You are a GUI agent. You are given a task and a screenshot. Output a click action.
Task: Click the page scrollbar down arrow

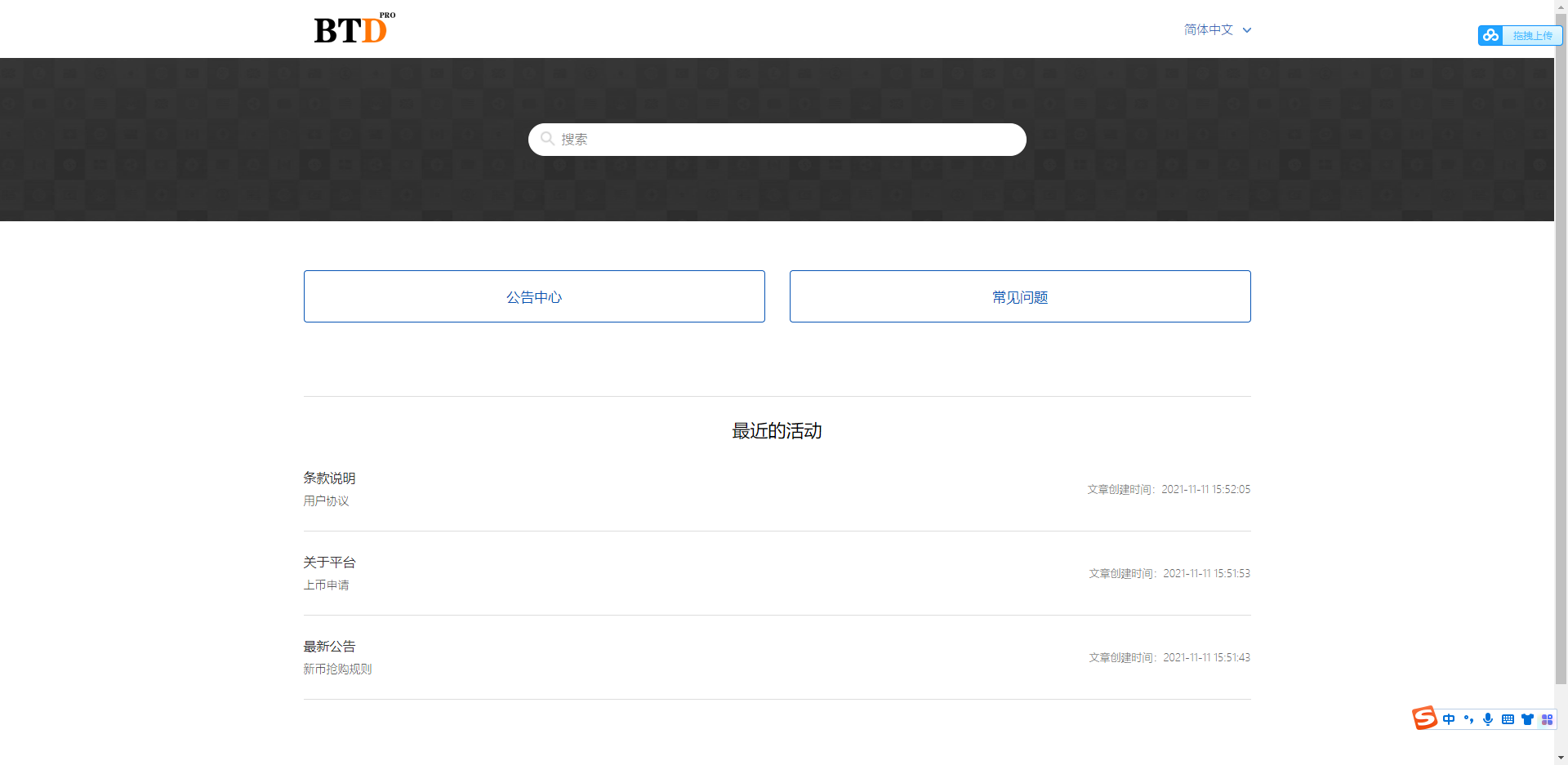coord(1561,758)
